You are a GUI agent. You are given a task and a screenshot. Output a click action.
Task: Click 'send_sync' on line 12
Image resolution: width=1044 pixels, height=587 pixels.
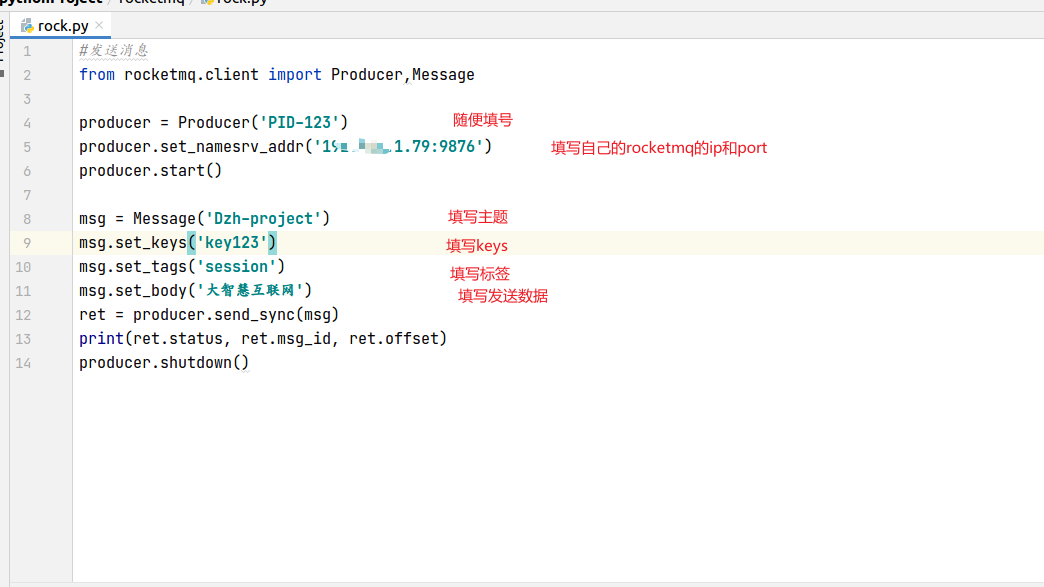(254, 314)
